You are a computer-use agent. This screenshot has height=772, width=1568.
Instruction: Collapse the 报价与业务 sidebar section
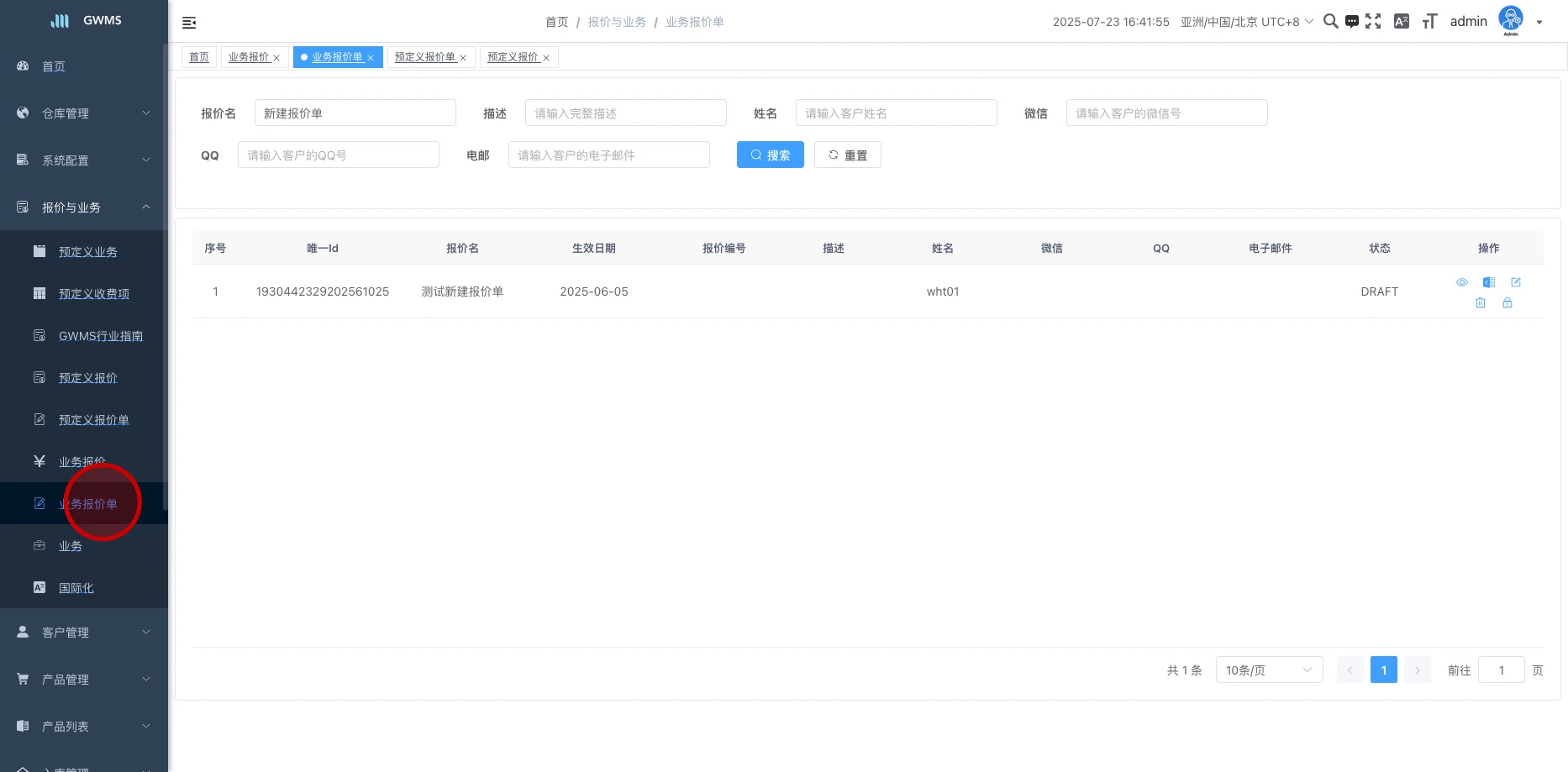pos(84,207)
